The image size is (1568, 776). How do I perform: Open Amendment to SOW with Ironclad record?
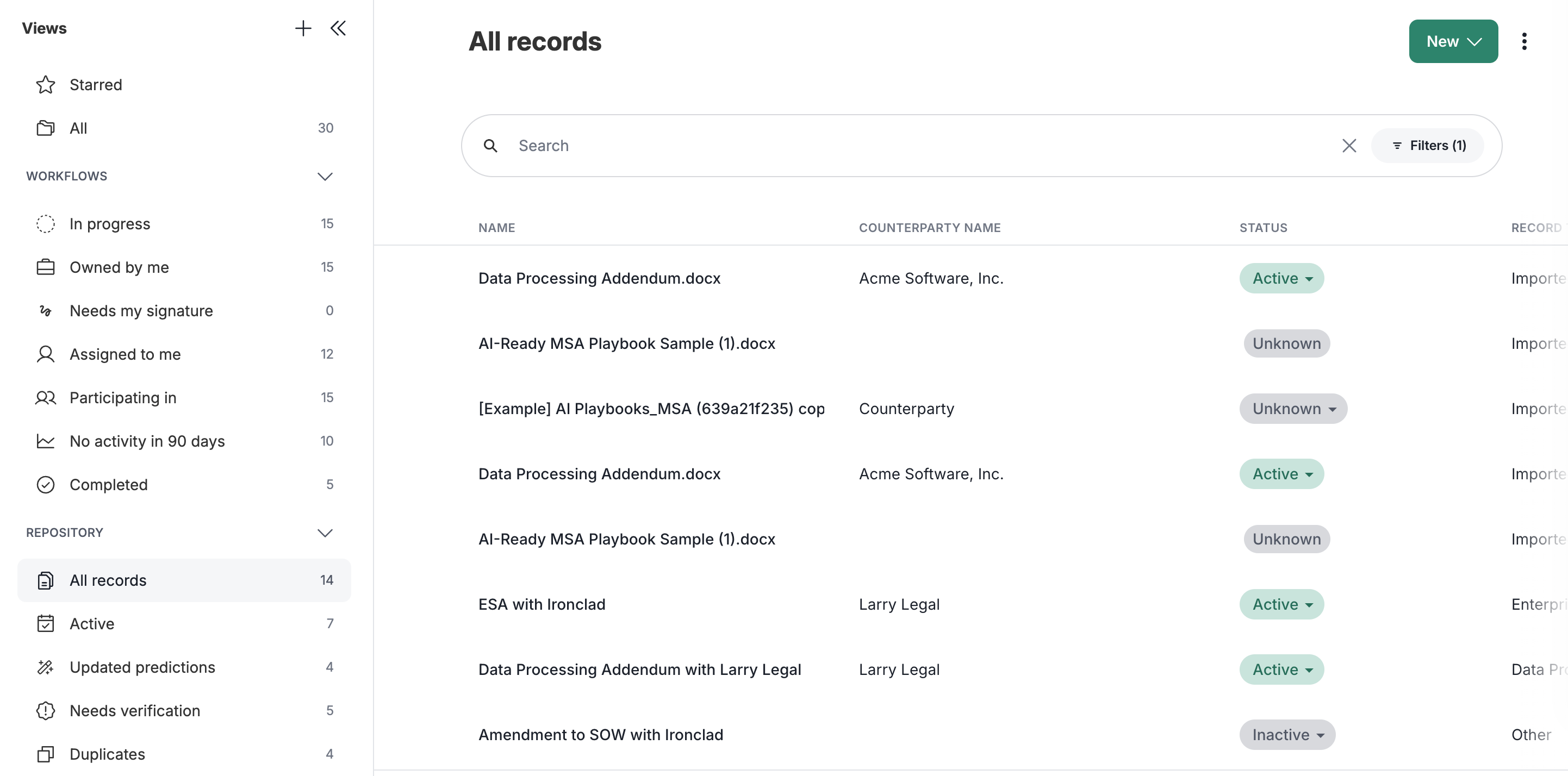(x=601, y=735)
